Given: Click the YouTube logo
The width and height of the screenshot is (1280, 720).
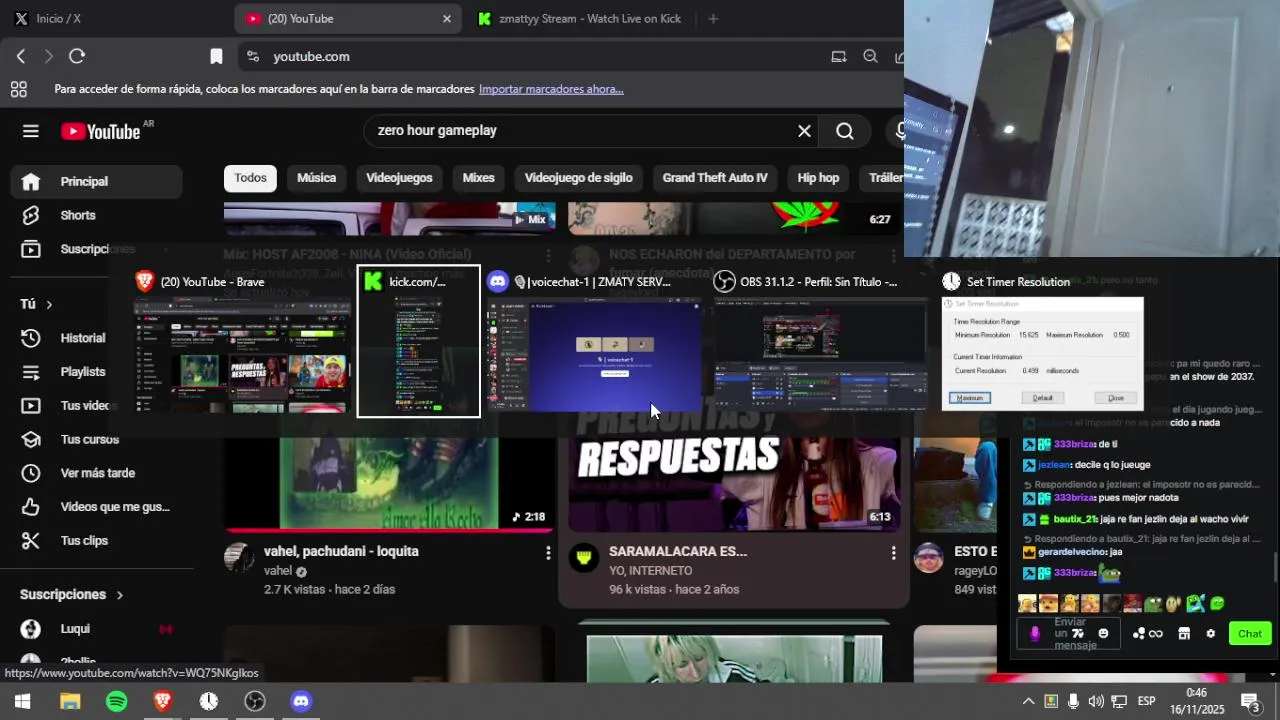Looking at the screenshot, I should point(101,131).
